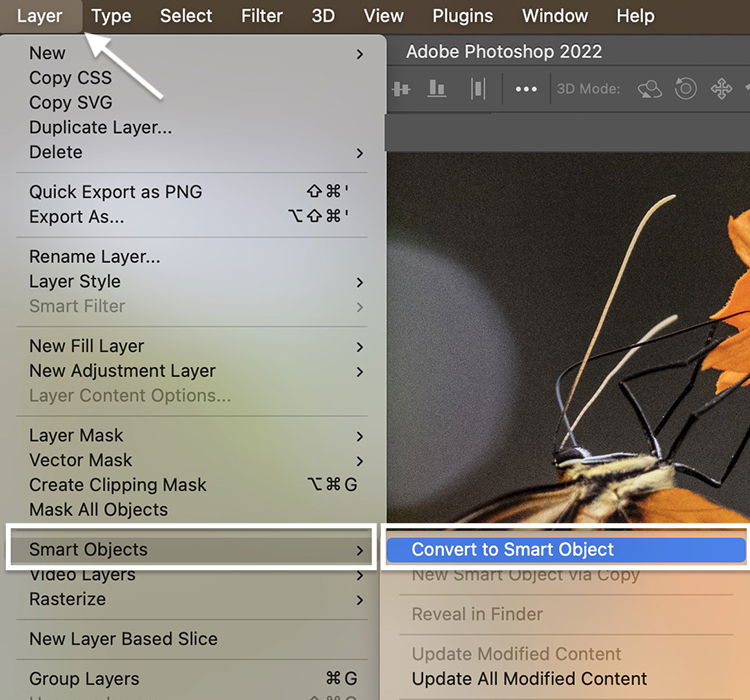750x700 pixels.
Task: Expand the New submenu arrow
Action: (360, 53)
